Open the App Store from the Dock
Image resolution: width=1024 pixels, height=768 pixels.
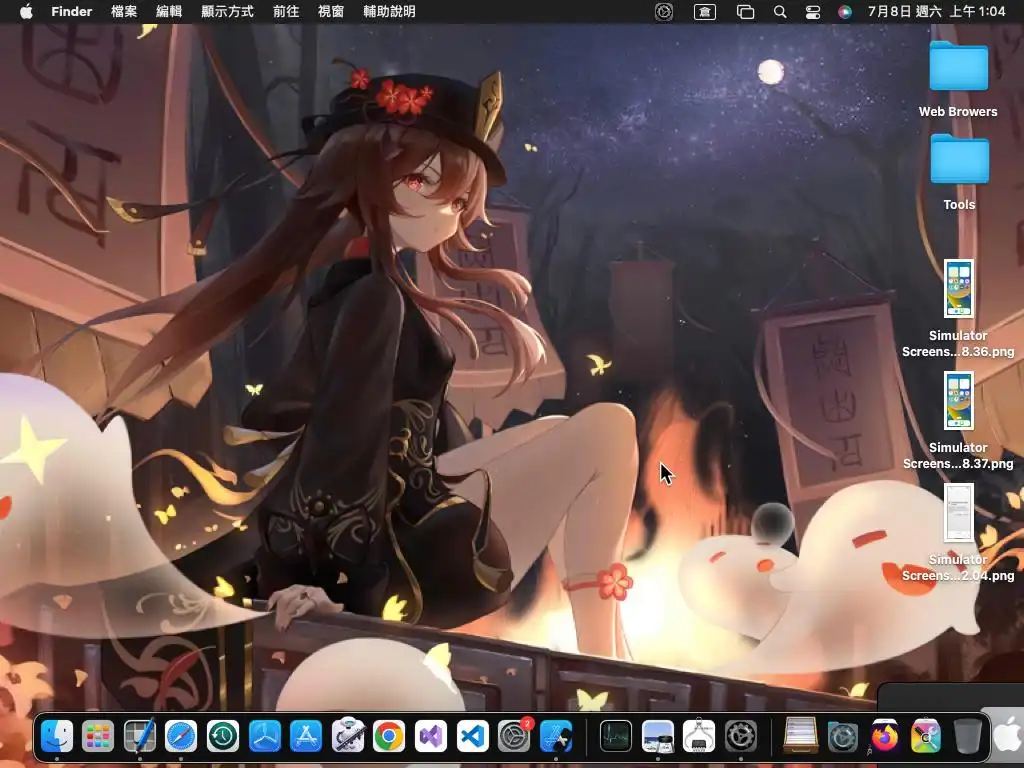click(306, 736)
